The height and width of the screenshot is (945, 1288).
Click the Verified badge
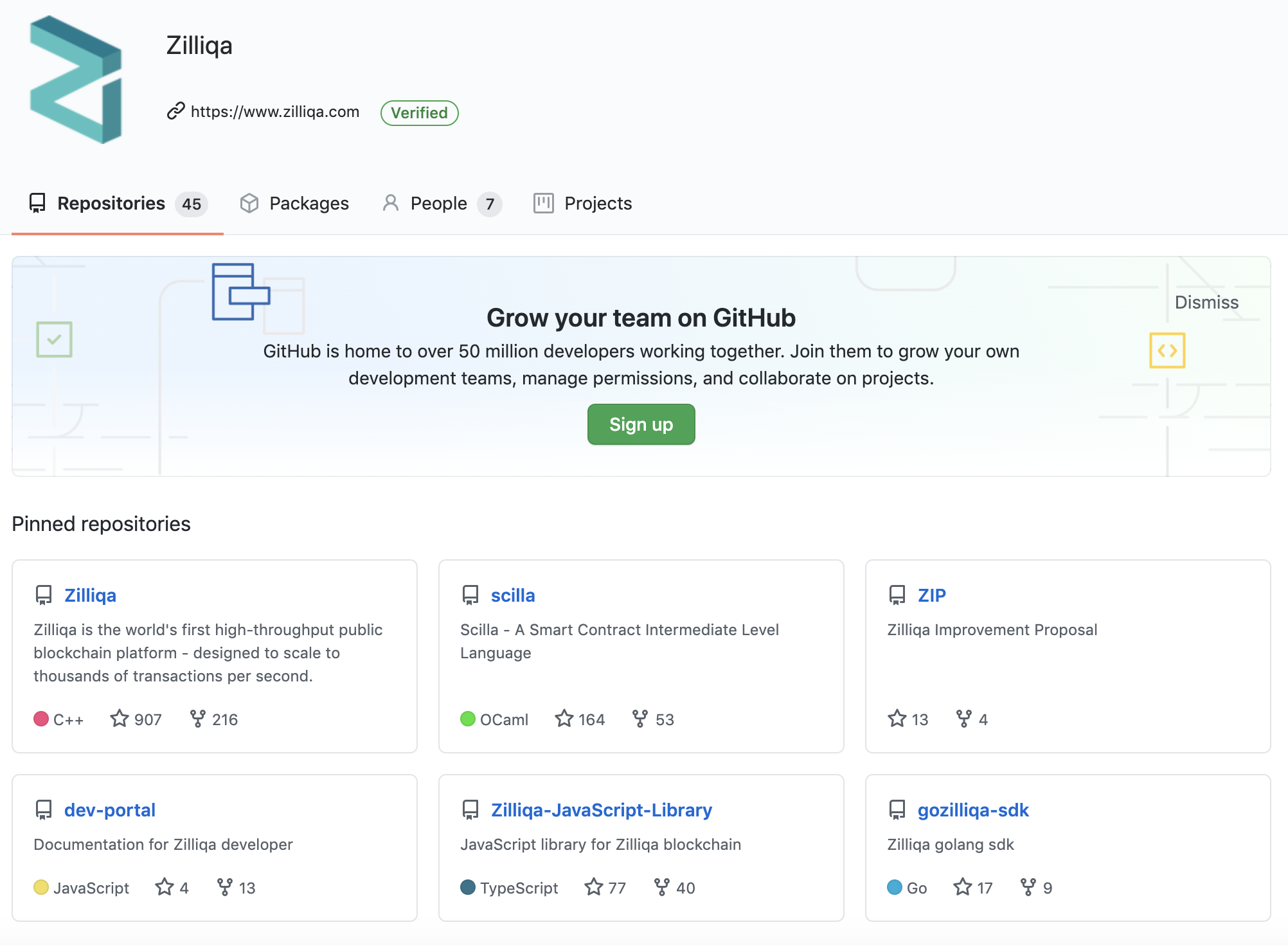(x=419, y=113)
